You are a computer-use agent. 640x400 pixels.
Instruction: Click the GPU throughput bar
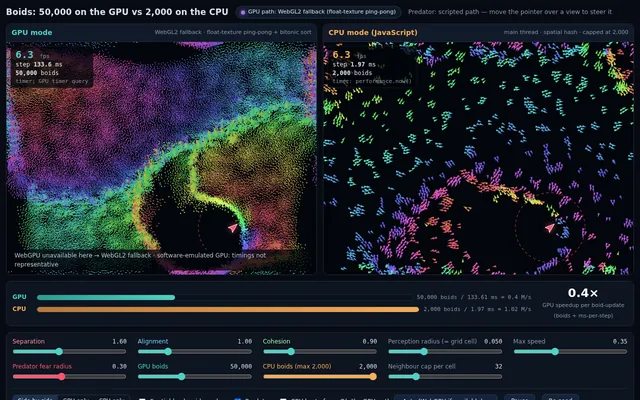pos(106,297)
